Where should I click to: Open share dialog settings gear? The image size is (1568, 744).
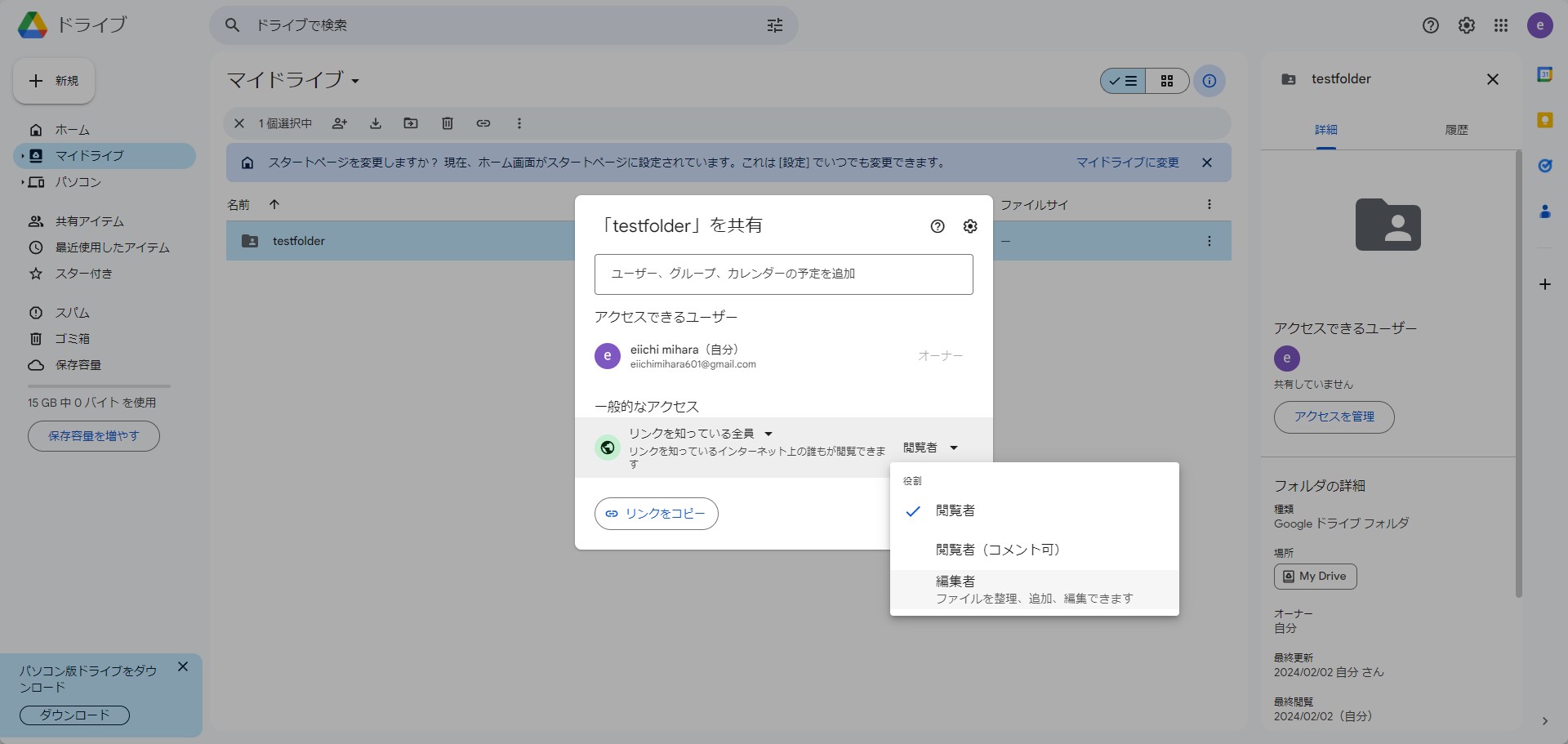(x=970, y=226)
